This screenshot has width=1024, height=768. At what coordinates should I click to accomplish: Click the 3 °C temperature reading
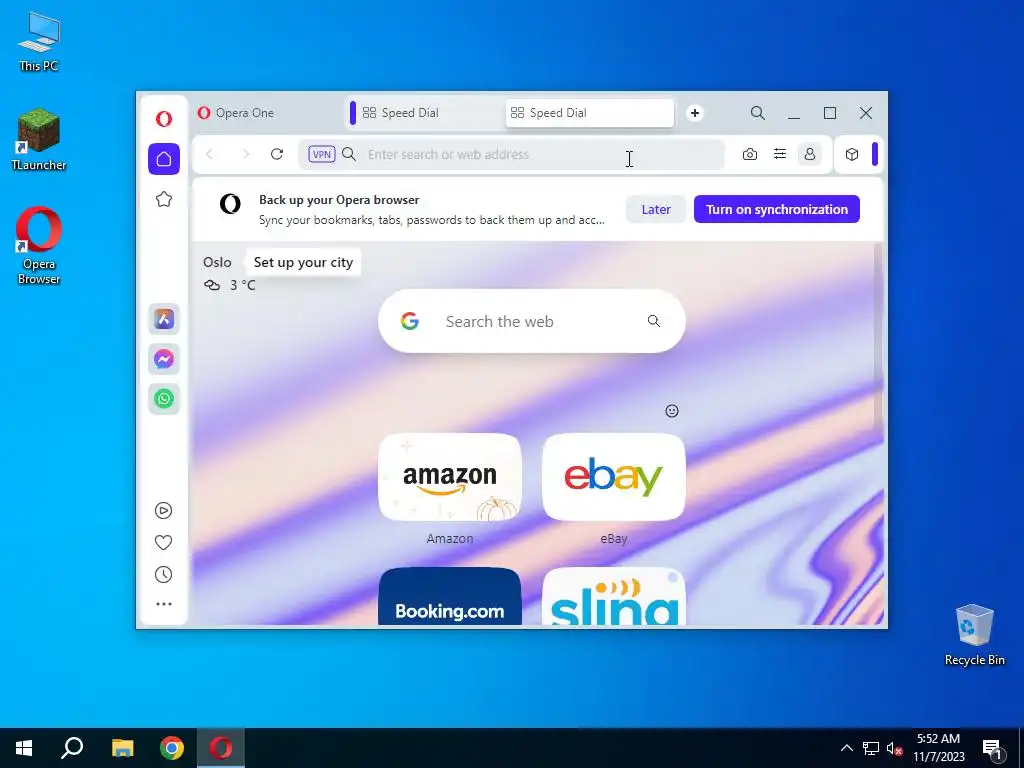click(242, 285)
